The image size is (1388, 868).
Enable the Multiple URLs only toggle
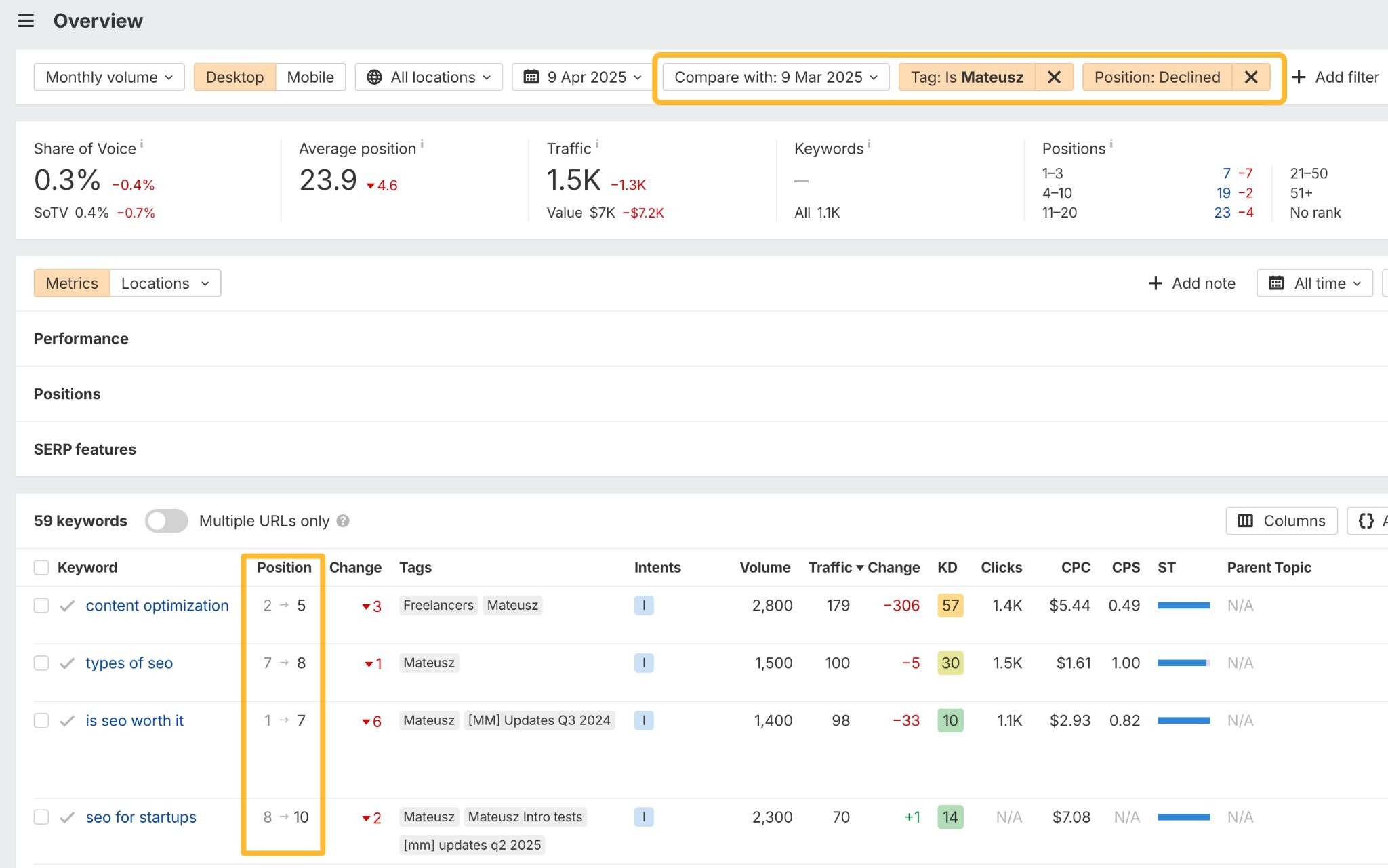click(166, 520)
